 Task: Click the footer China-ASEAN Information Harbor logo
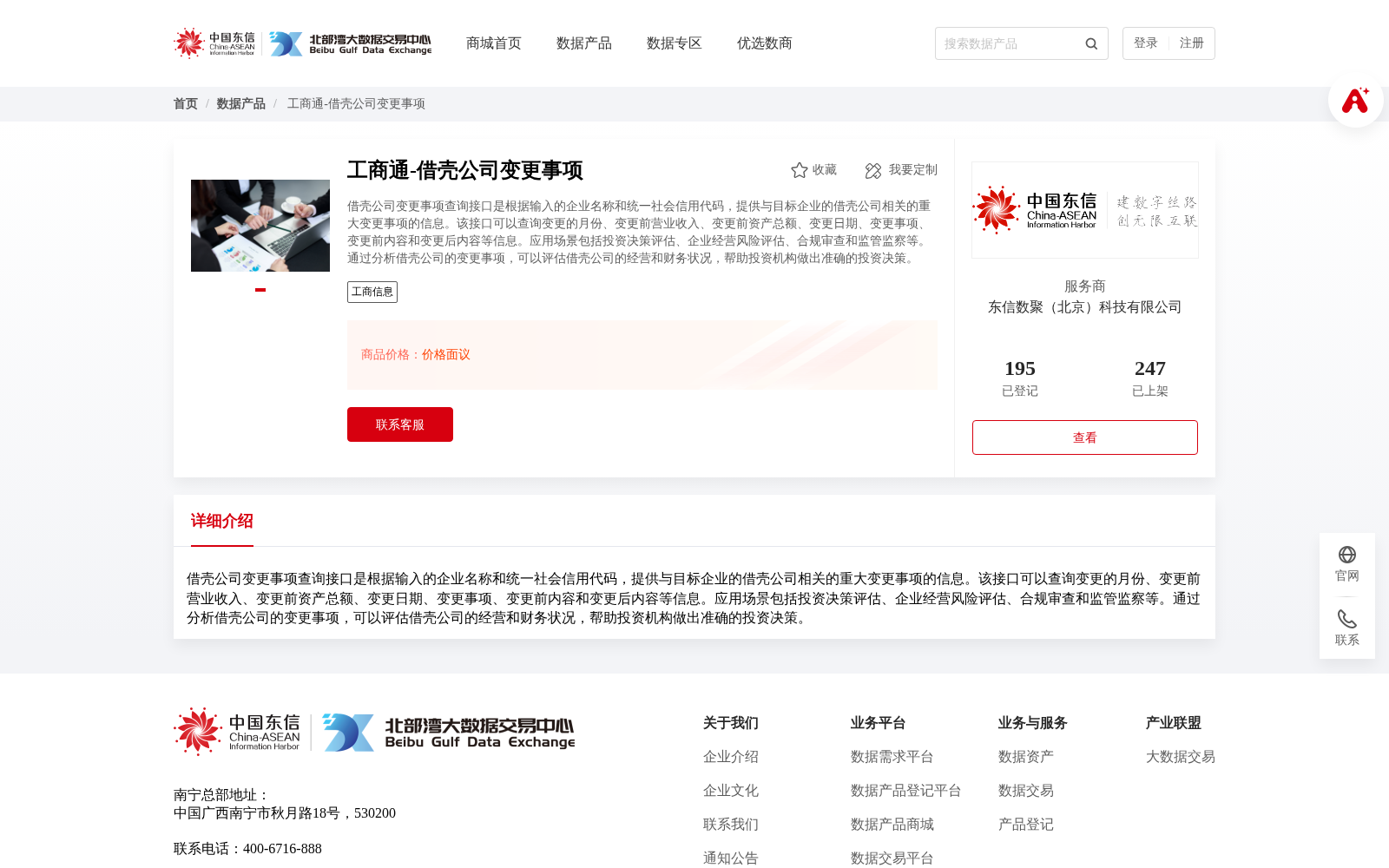pyautogui.click(x=237, y=732)
